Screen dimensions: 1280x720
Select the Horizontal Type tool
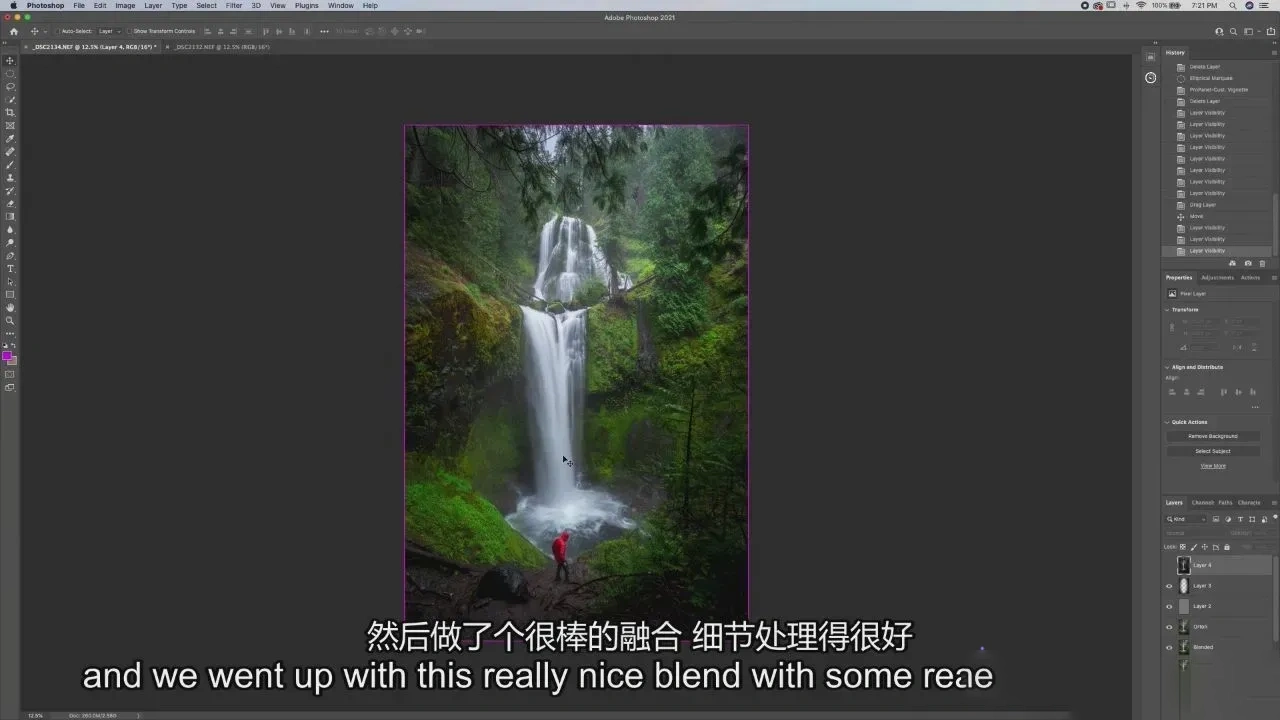[10, 269]
